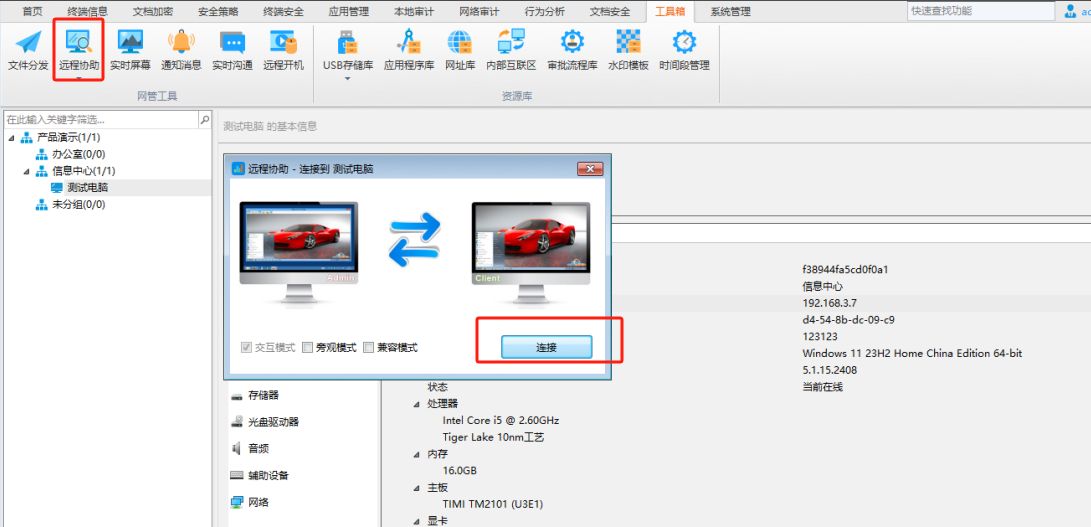Click the keyword filter input field
1091x527 pixels.
click(x=102, y=119)
